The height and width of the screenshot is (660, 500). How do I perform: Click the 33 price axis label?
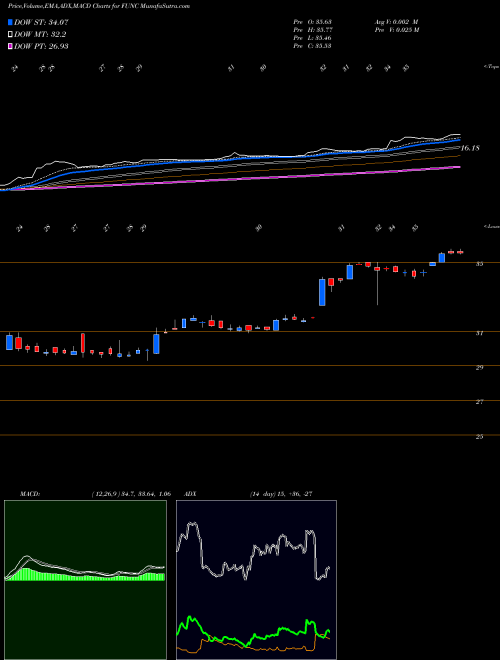click(479, 264)
